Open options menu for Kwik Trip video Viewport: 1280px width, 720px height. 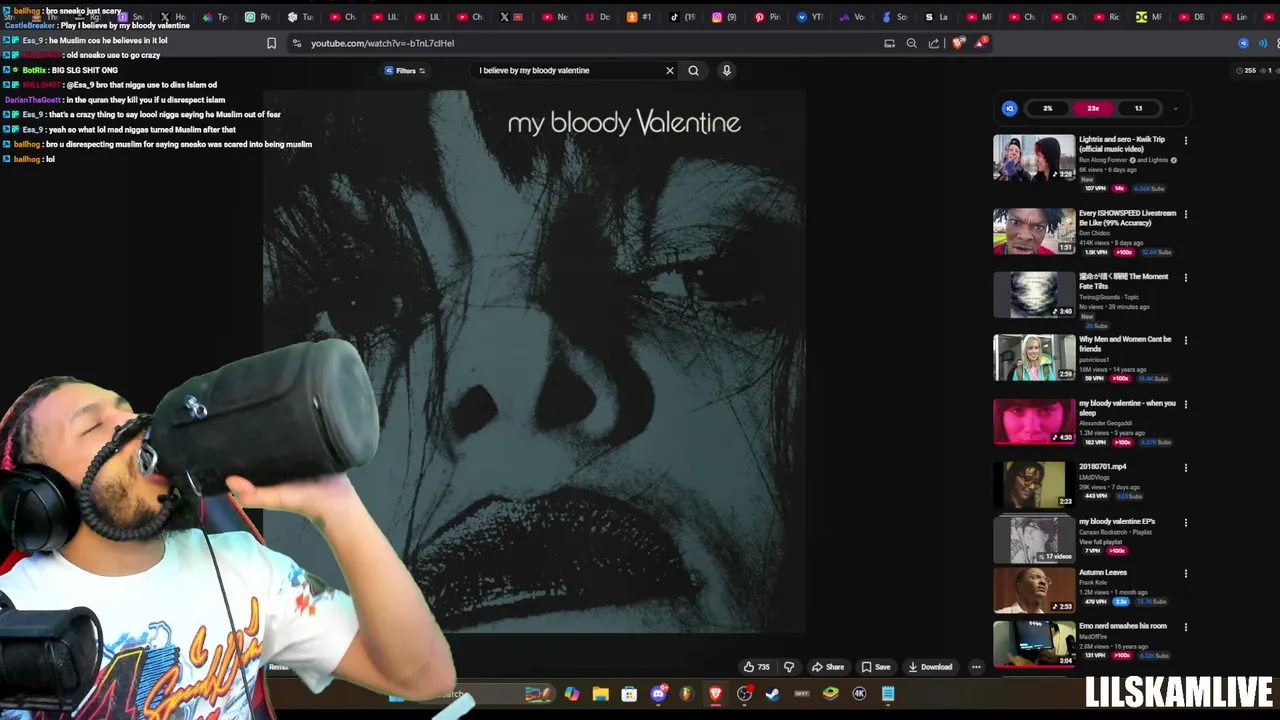1186,140
